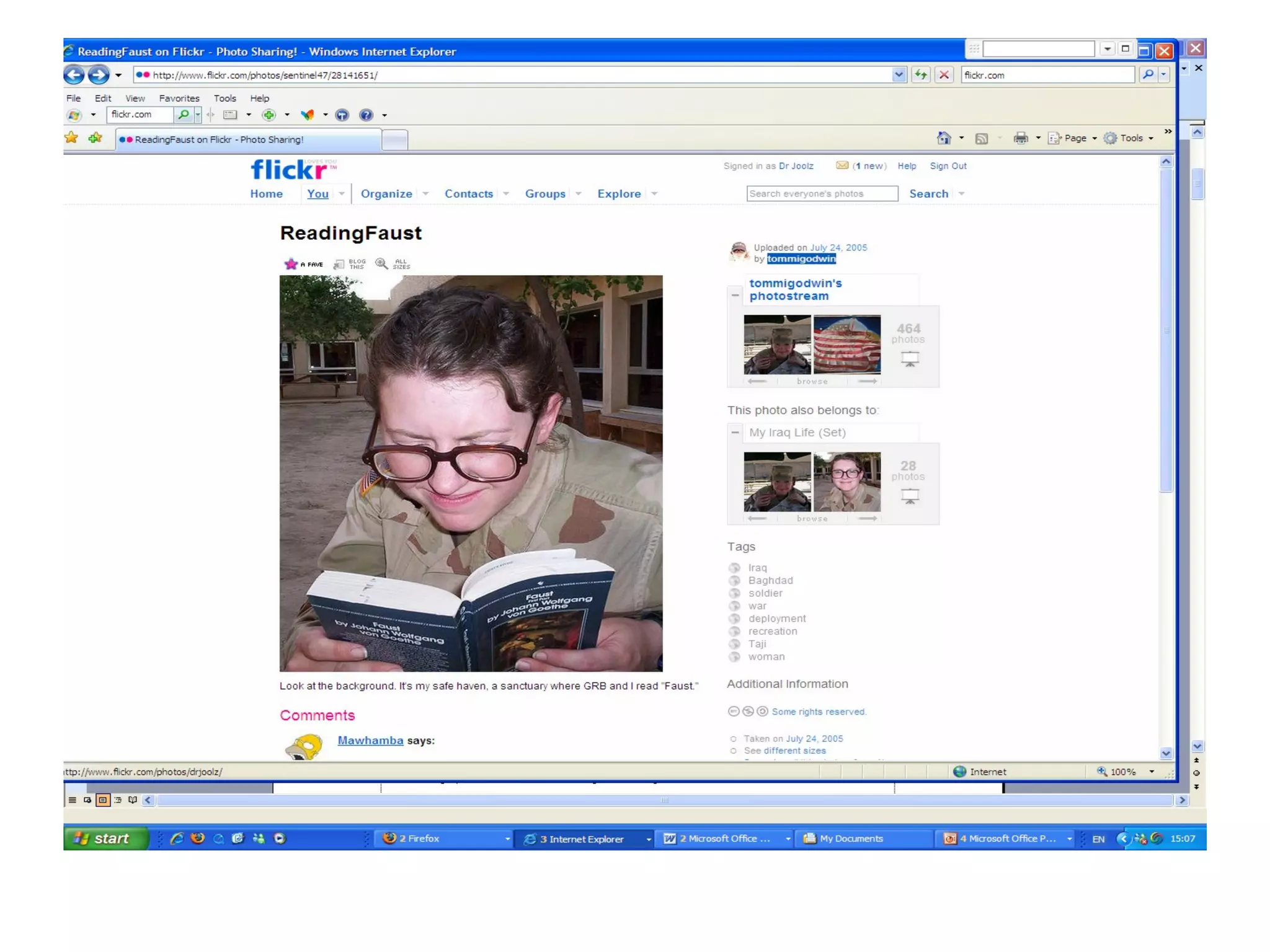
Task: Open Favorites Center star icon
Action: coord(71,138)
